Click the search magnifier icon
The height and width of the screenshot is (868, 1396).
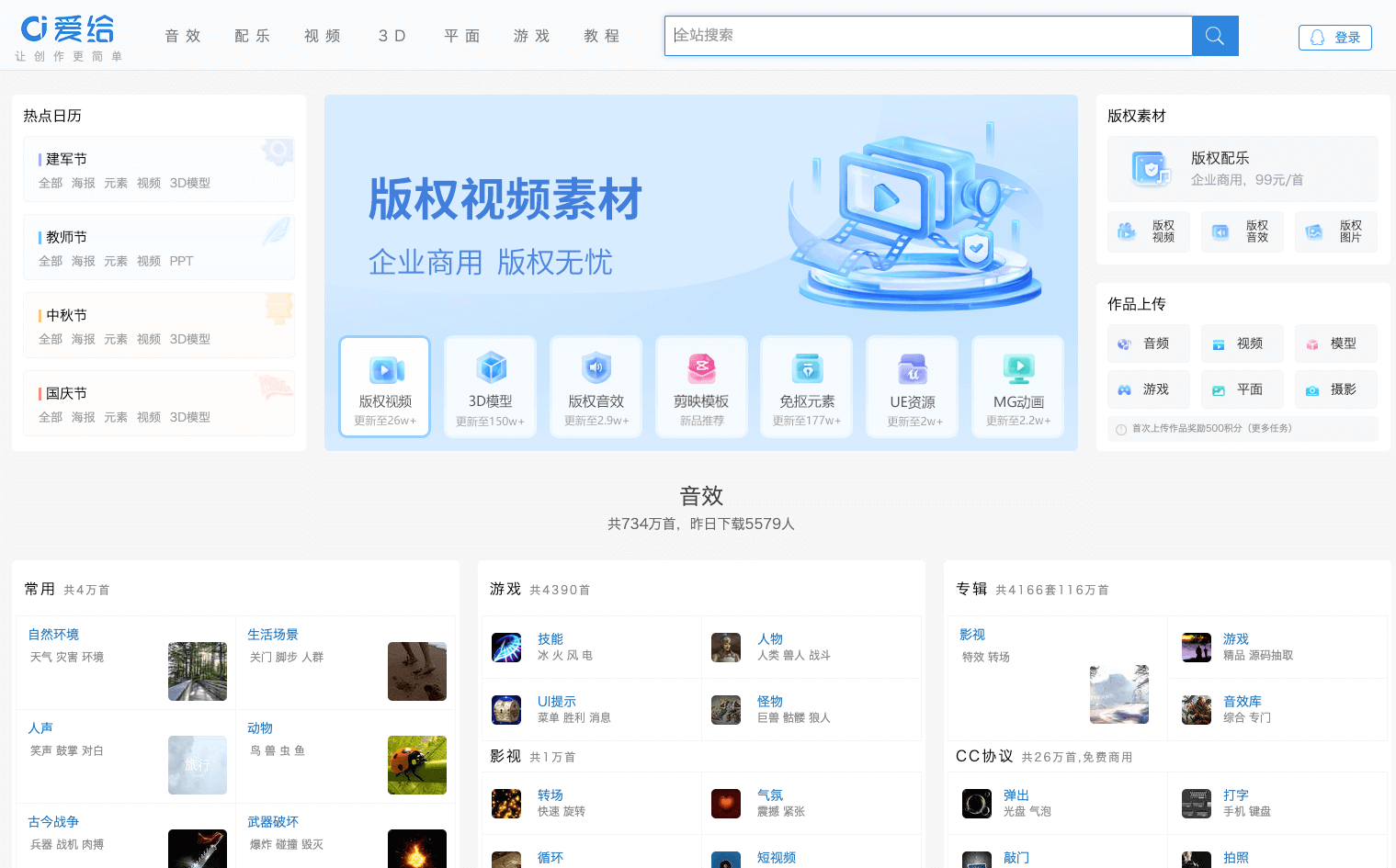(x=1214, y=36)
